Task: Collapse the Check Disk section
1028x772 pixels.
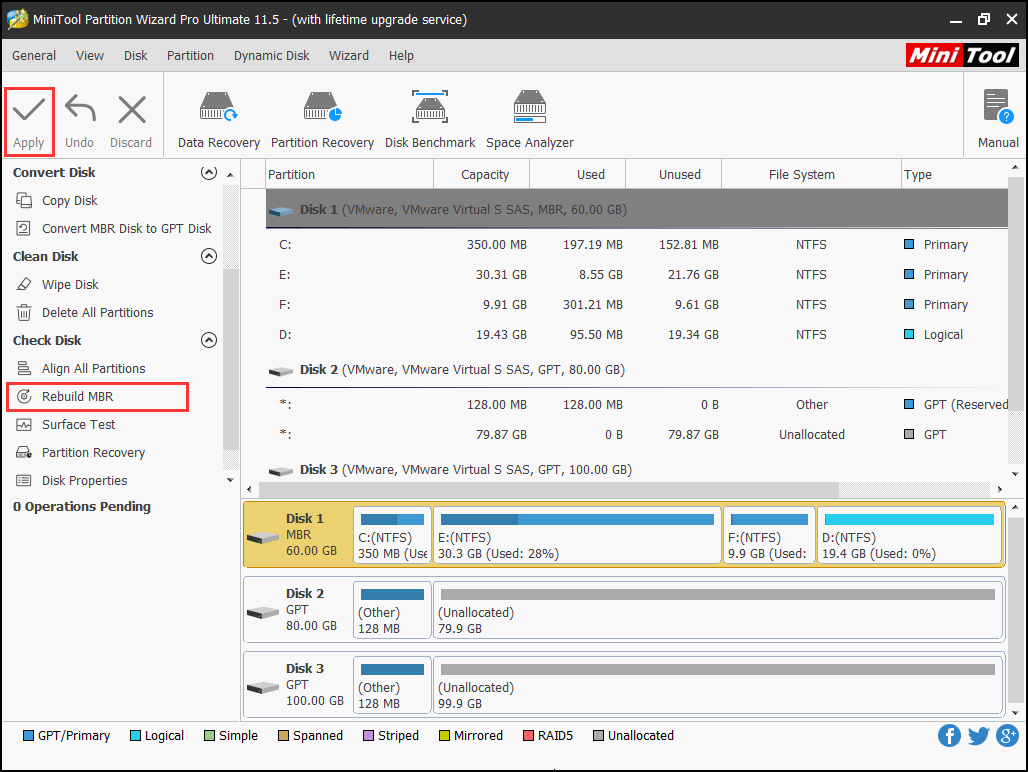Action: 208,340
